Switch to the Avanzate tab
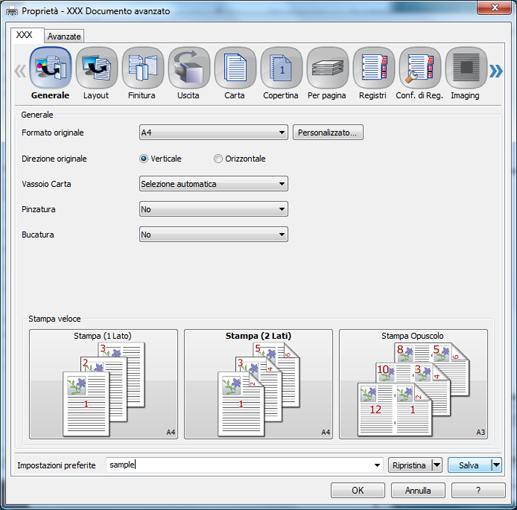 point(64,36)
